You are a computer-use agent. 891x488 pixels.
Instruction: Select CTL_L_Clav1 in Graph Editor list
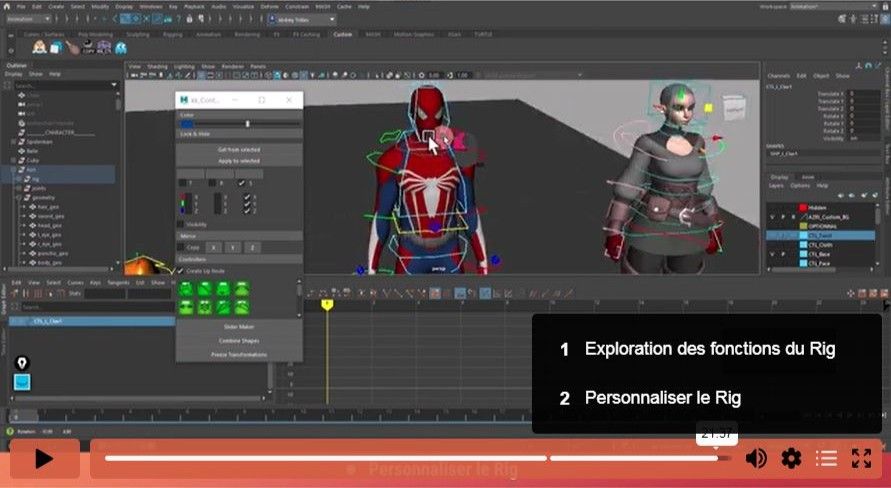[x=92, y=322]
